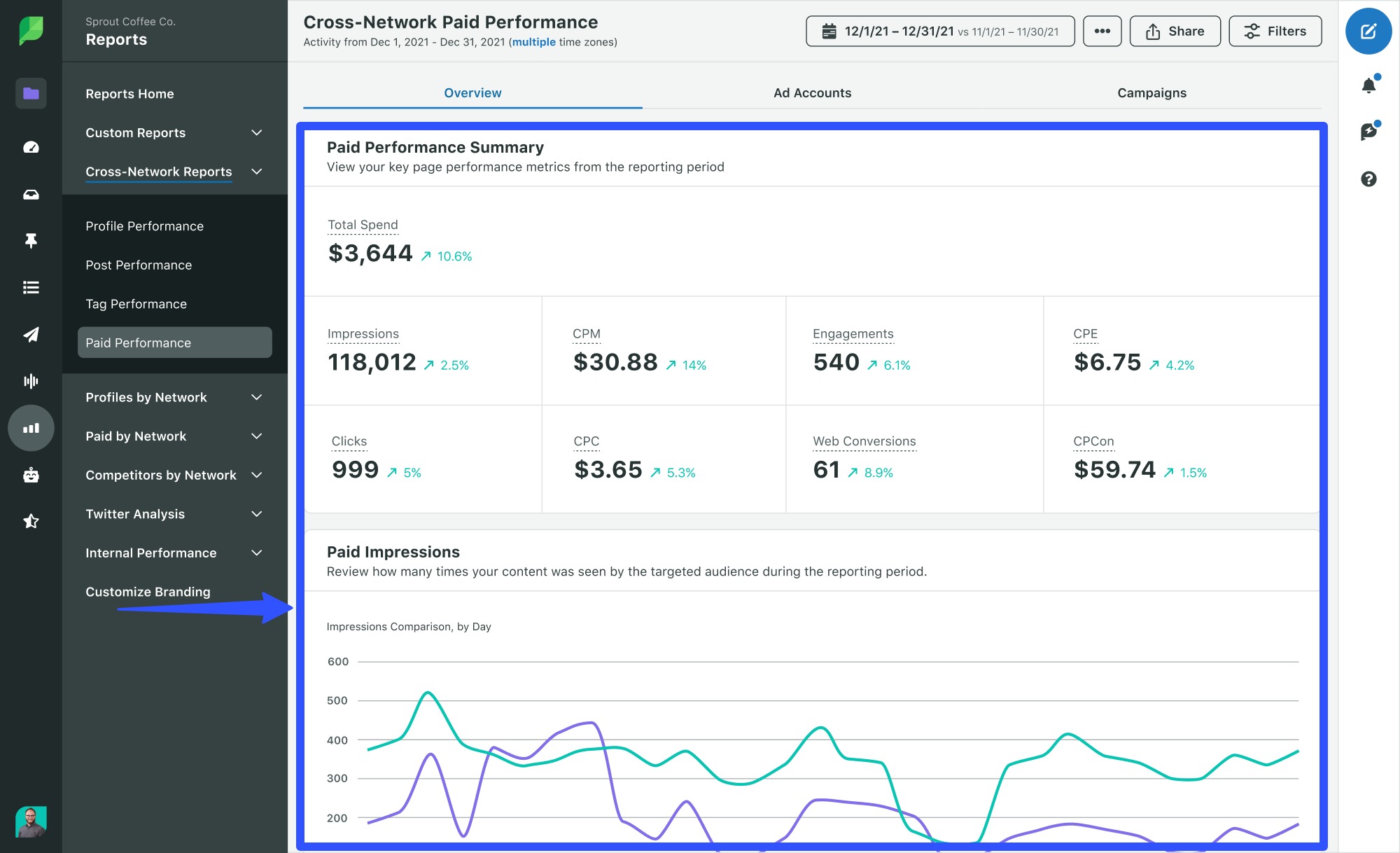Open the notifications bell
Viewport: 1400px width, 853px height.
(1367, 84)
